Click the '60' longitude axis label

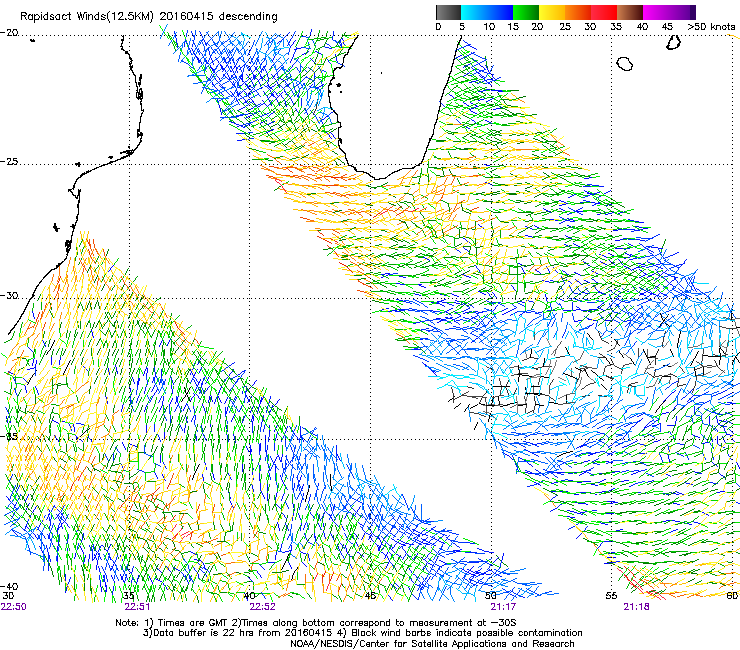(732, 596)
